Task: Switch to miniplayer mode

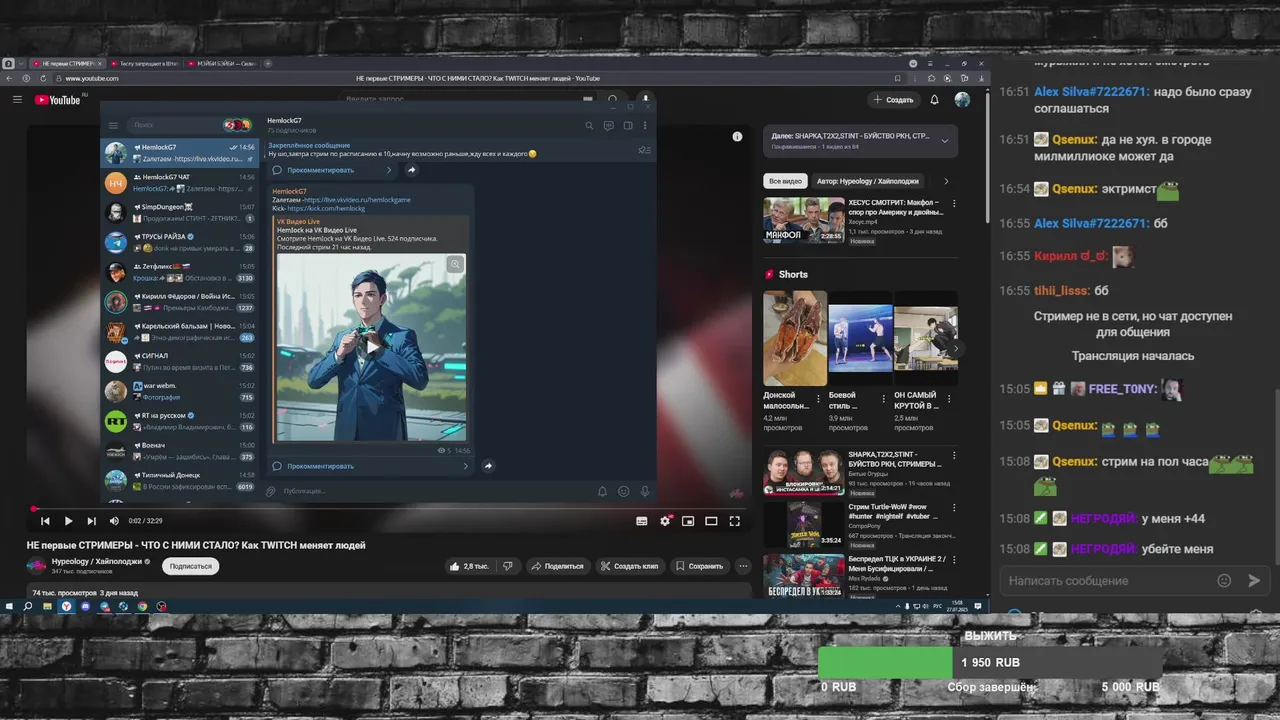Action: (x=688, y=521)
